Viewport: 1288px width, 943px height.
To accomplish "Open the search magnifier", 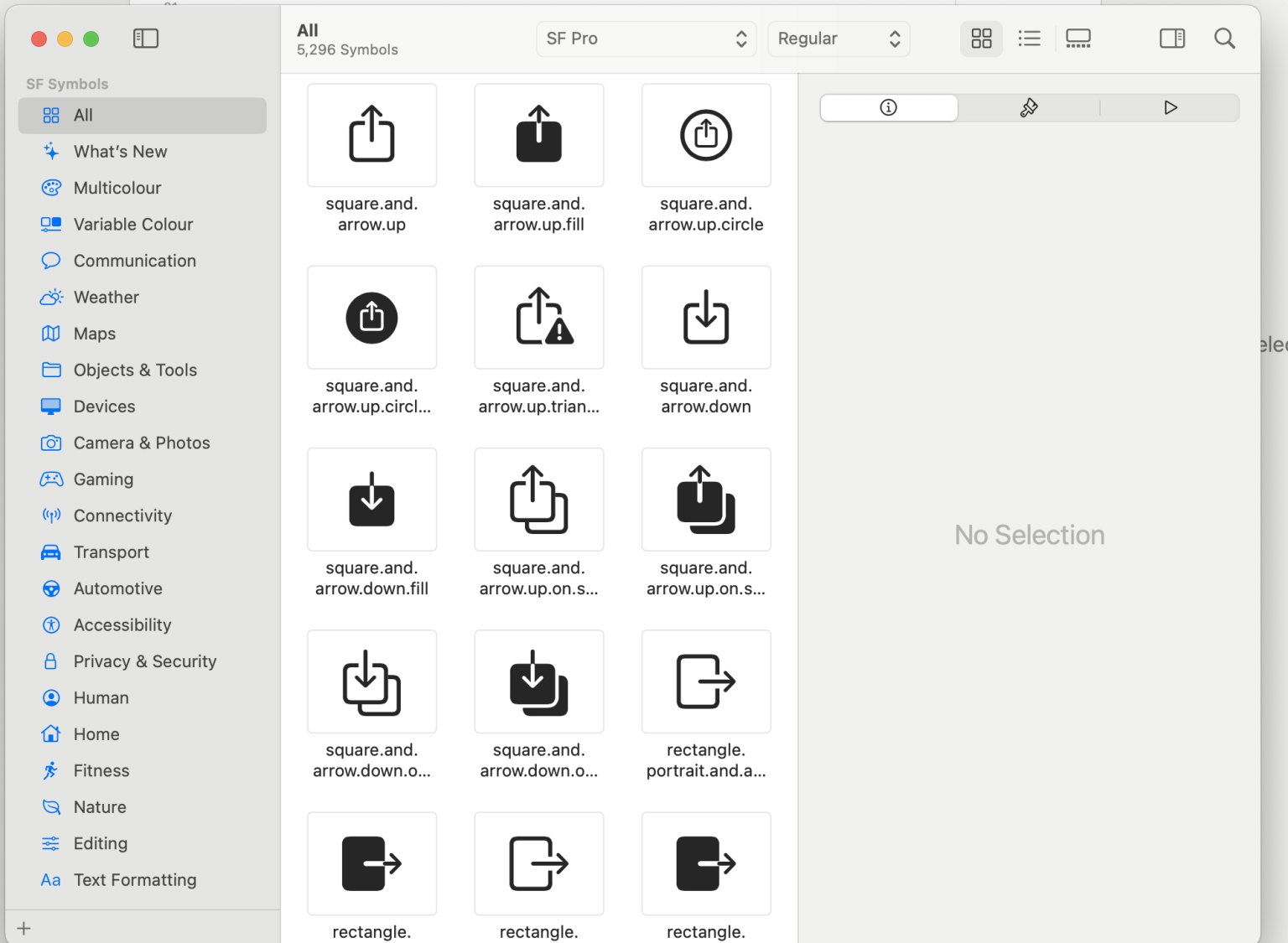I will (x=1224, y=39).
